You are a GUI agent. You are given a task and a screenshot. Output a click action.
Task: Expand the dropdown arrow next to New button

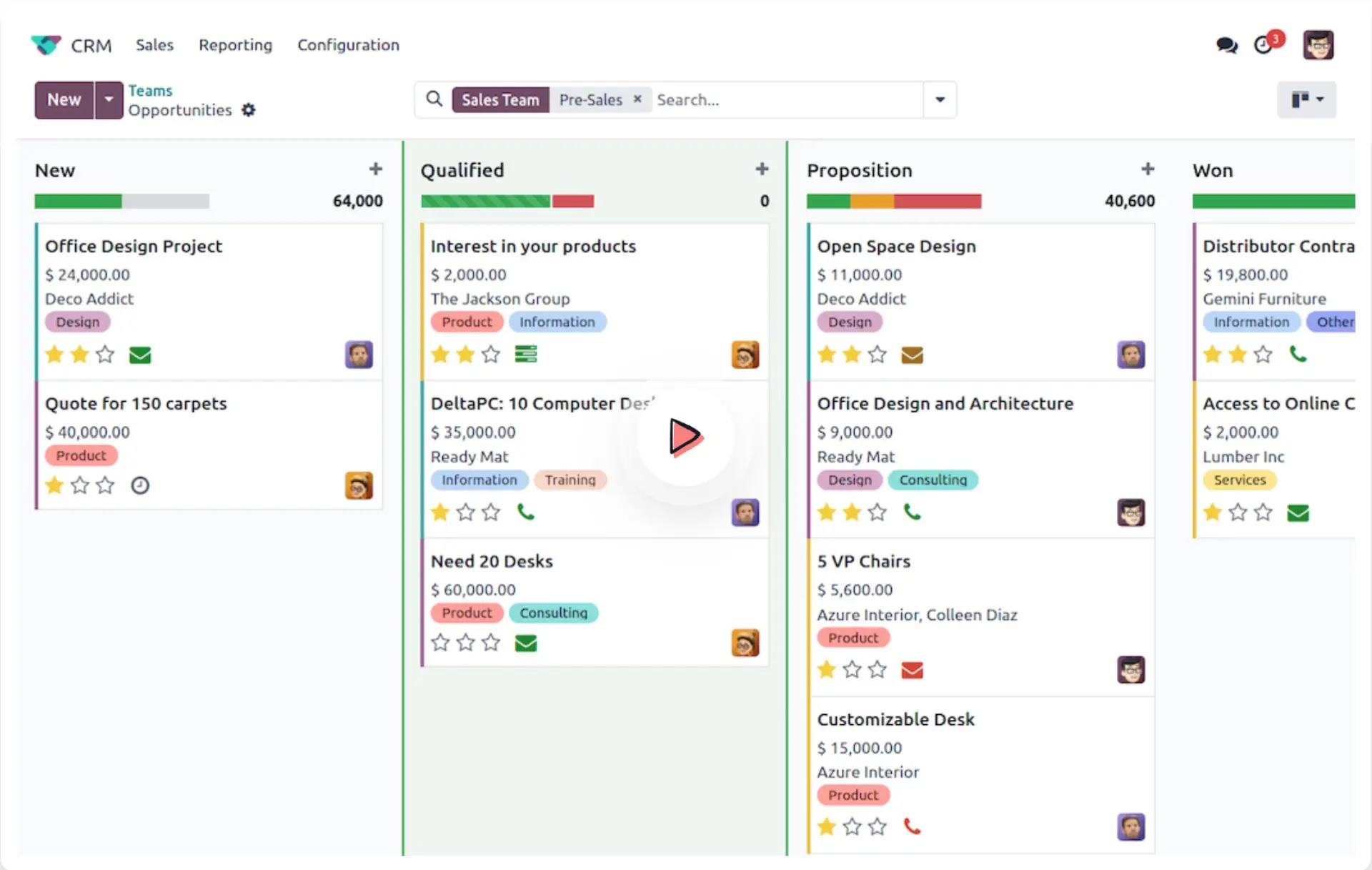pyautogui.click(x=109, y=99)
